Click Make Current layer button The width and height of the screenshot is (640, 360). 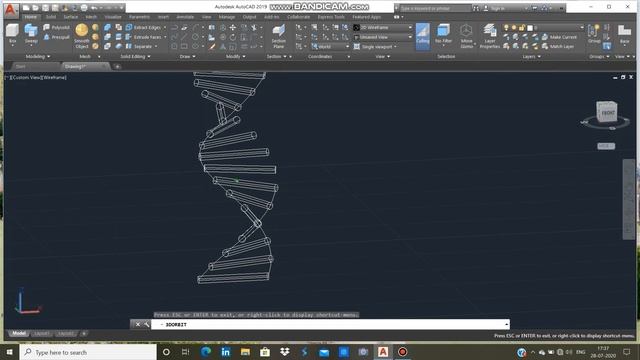pyautogui.click(x=560, y=37)
